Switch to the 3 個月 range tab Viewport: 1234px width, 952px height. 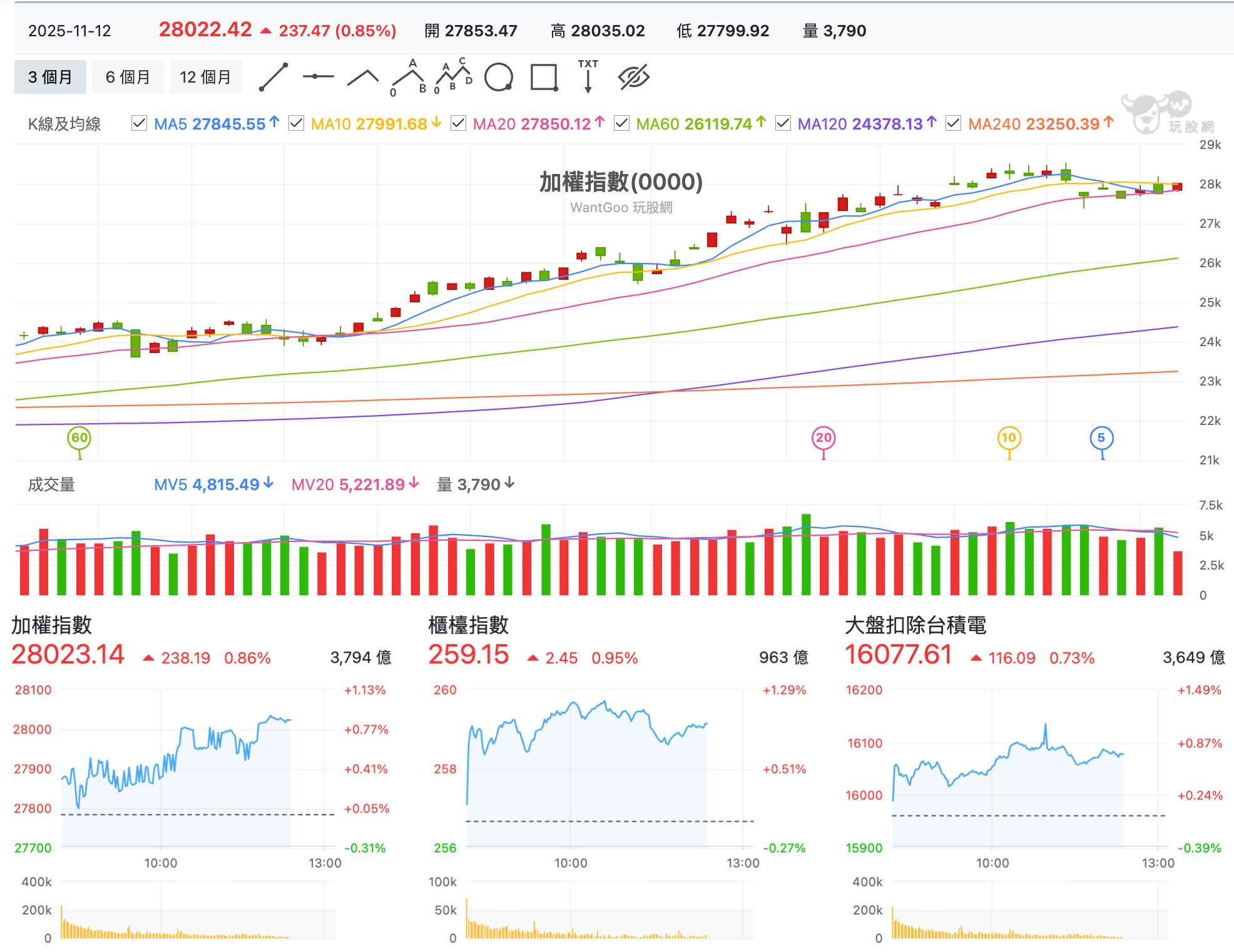50,77
